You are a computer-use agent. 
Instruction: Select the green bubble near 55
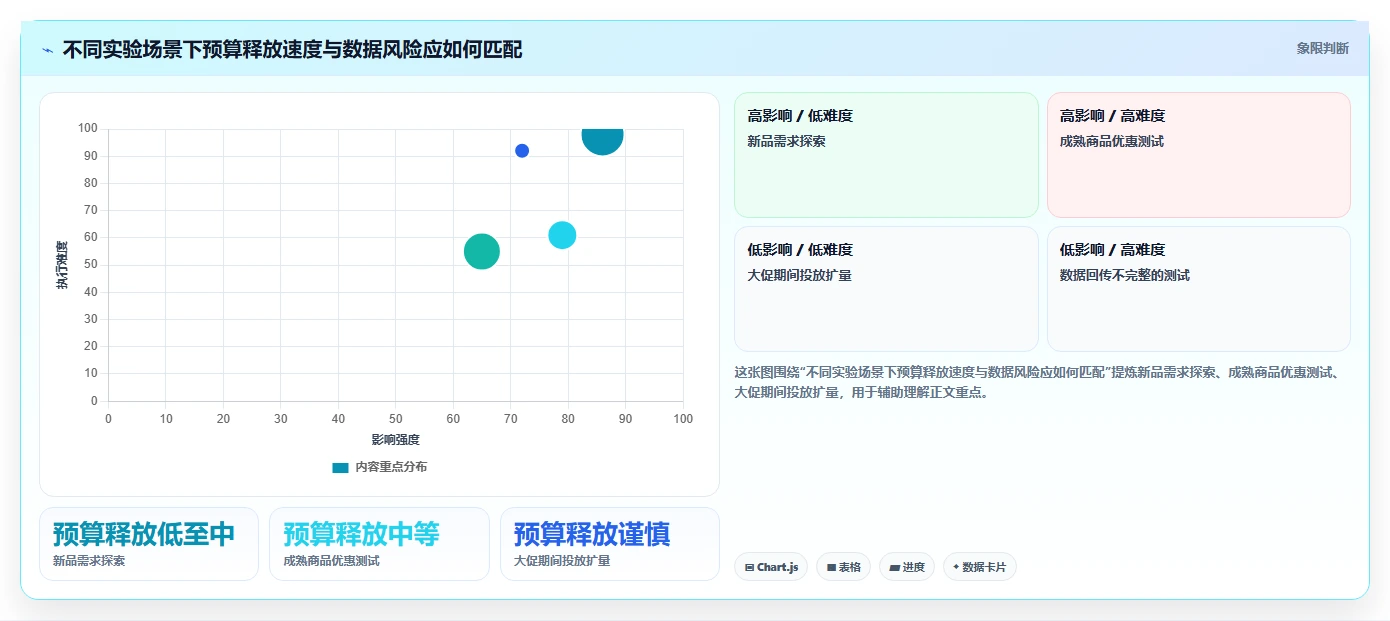tap(482, 251)
